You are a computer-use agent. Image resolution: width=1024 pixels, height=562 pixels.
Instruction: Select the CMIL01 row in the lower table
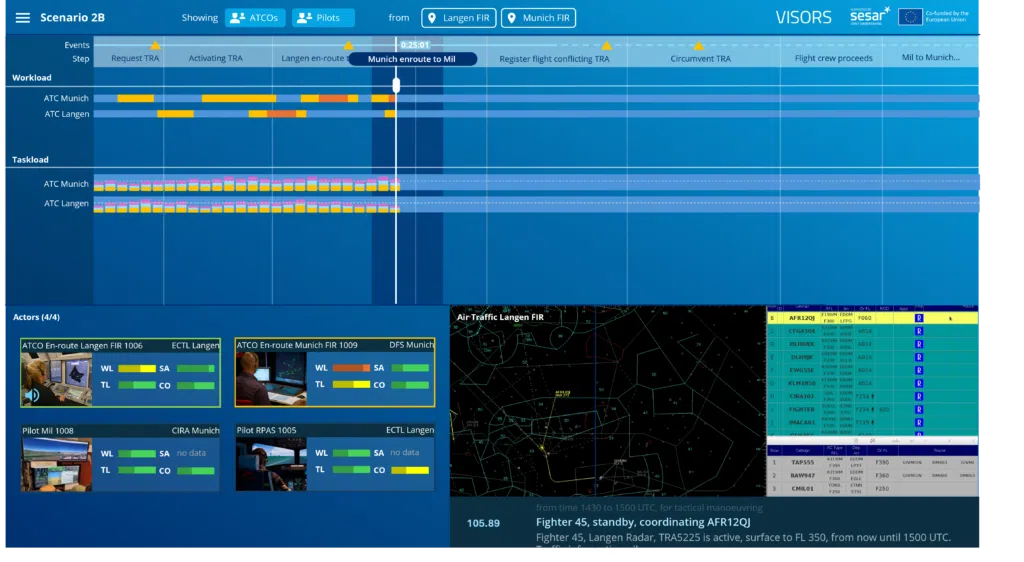[872, 488]
